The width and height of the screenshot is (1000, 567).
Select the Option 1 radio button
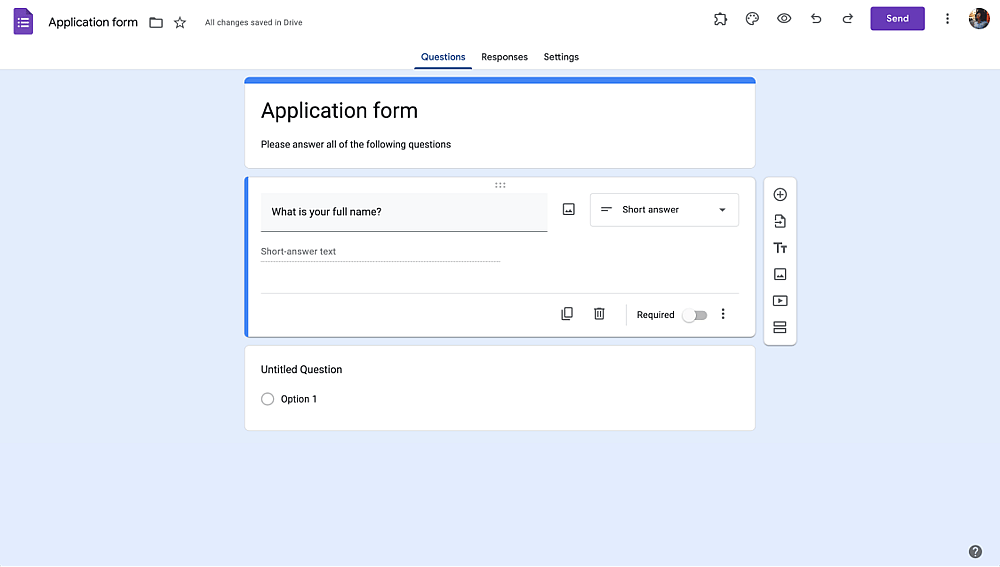(267, 399)
